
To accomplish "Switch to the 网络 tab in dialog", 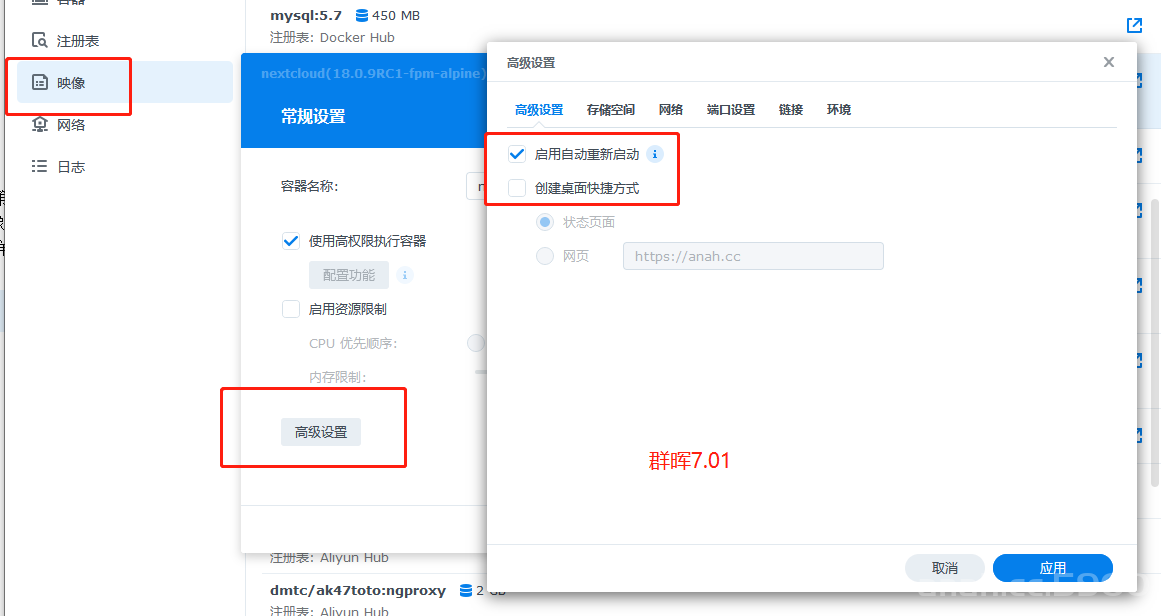I will (x=671, y=110).
